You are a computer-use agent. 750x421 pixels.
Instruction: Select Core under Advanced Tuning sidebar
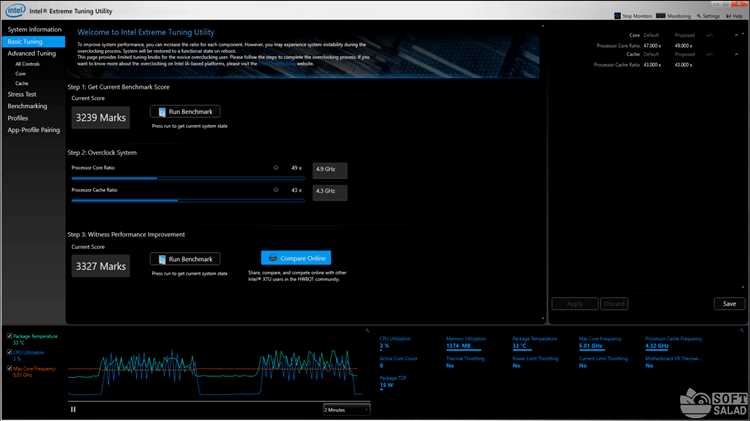(20, 74)
